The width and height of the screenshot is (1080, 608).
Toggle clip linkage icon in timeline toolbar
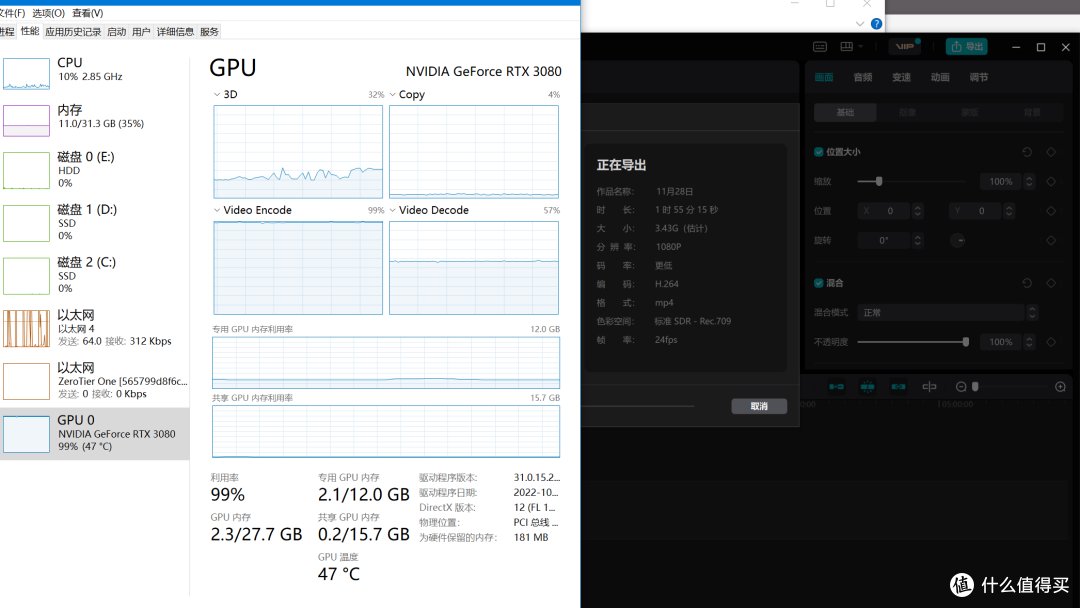898,387
